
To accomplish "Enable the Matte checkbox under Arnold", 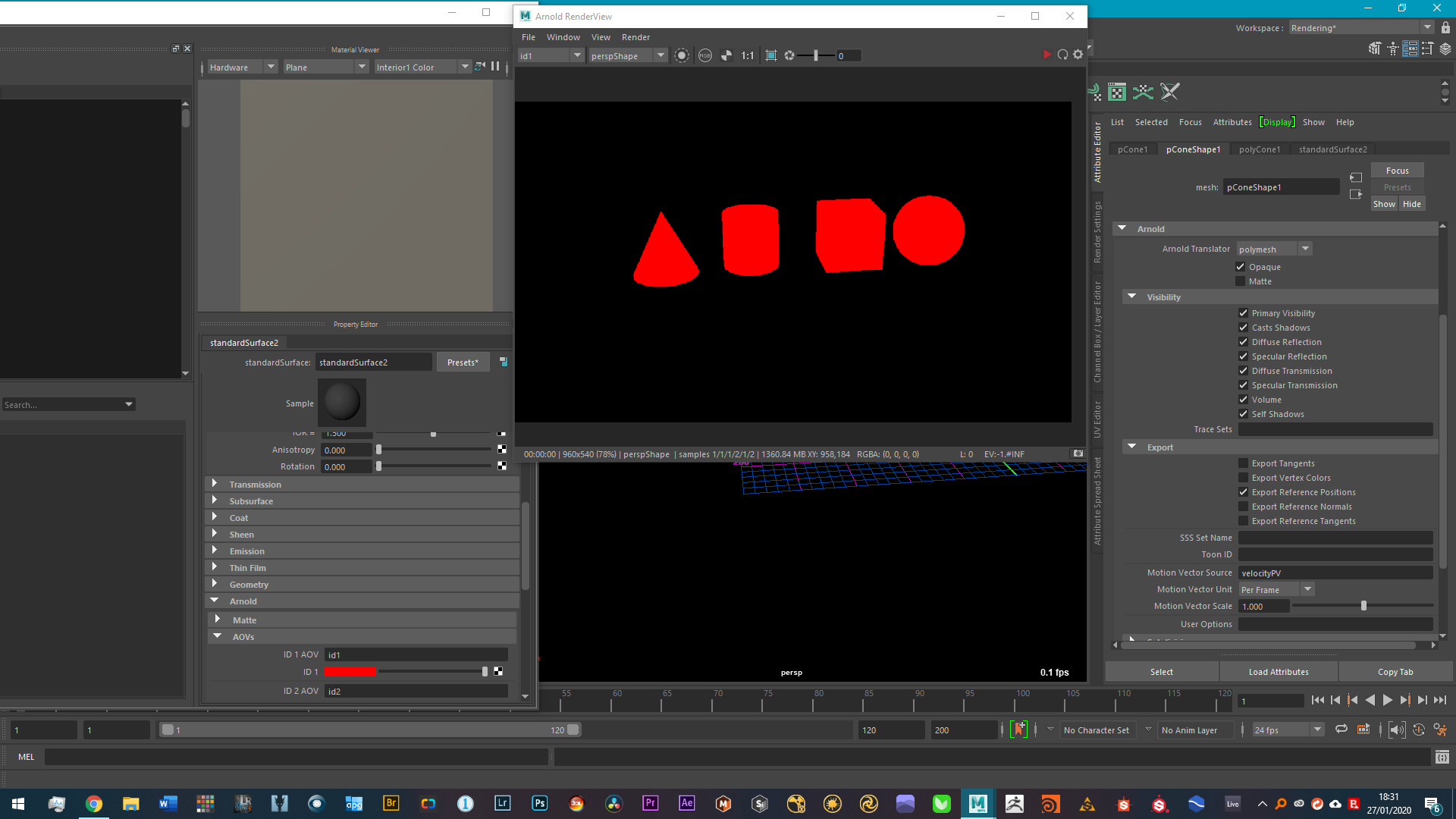I will click(x=1241, y=281).
